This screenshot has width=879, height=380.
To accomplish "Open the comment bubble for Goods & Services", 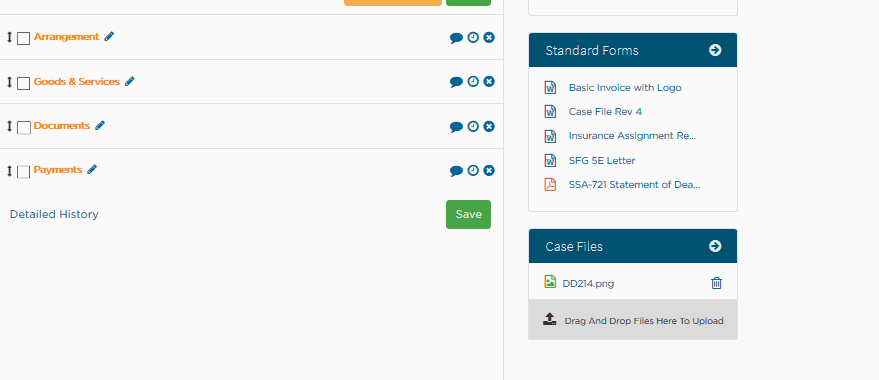I will [x=456, y=82].
